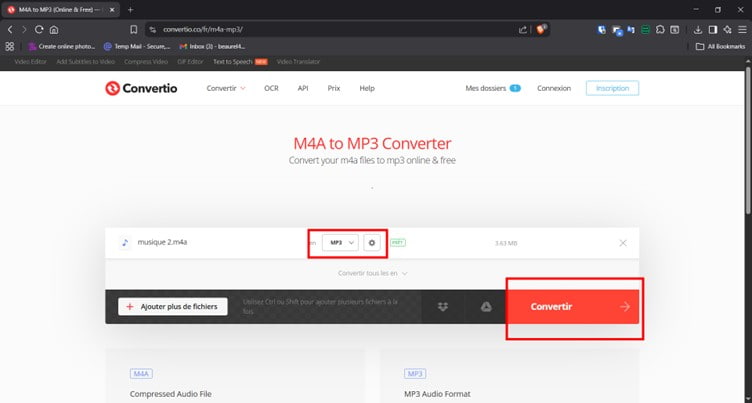Click MP3 Audio Format heading

[x=437, y=394]
